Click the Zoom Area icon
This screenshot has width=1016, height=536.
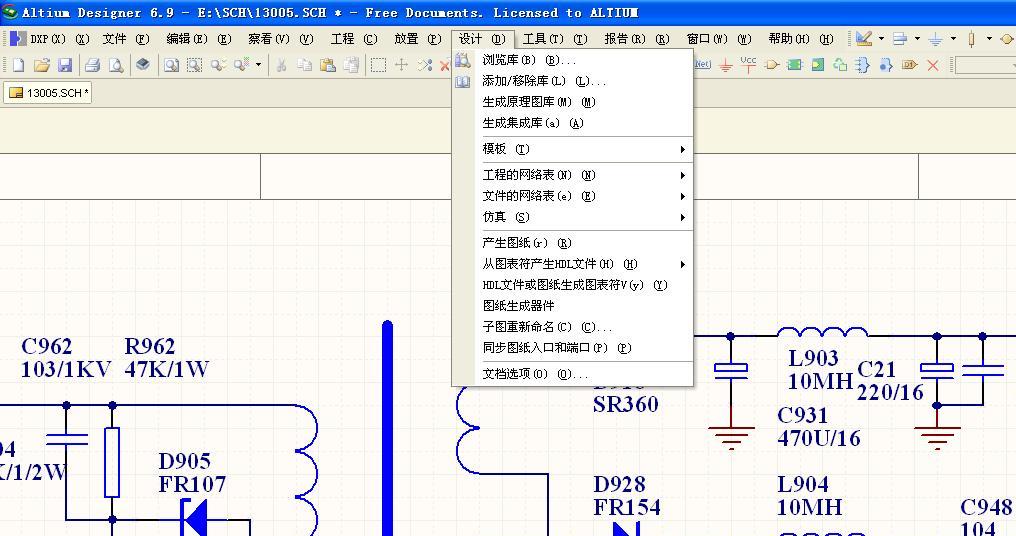point(194,65)
